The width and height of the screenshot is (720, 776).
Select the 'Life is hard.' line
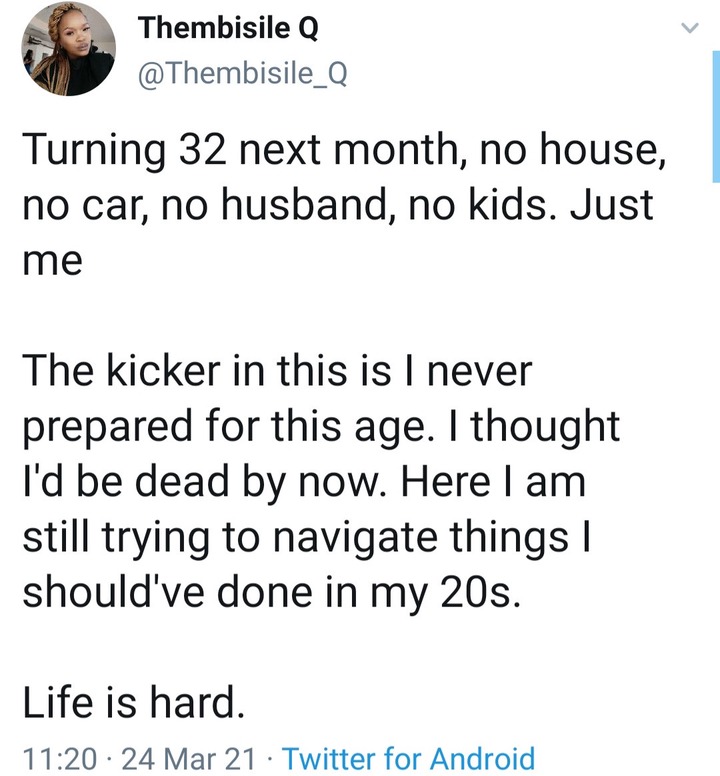(134, 702)
